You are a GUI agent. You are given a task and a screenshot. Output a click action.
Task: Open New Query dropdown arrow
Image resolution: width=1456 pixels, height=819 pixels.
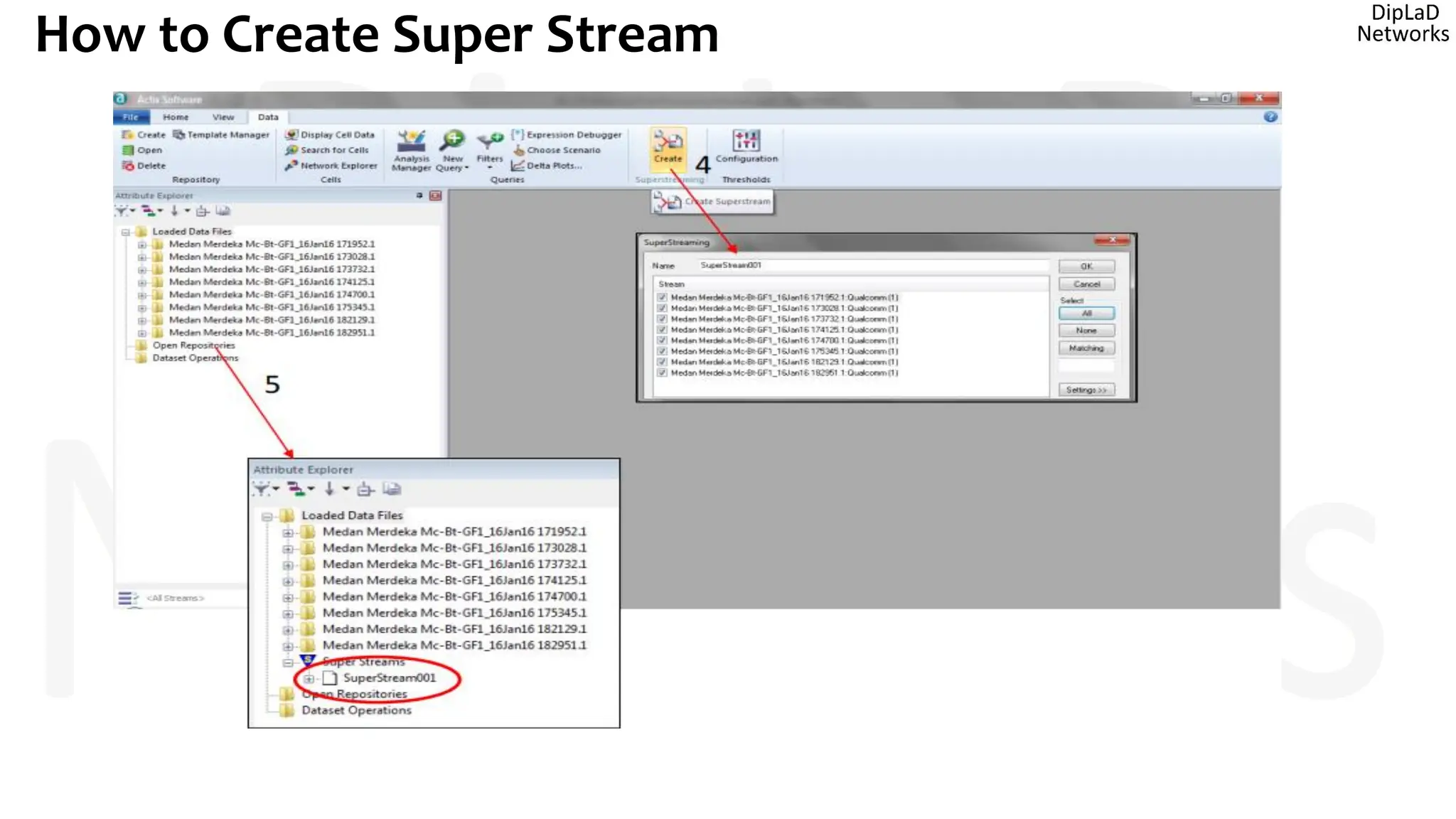(466, 168)
